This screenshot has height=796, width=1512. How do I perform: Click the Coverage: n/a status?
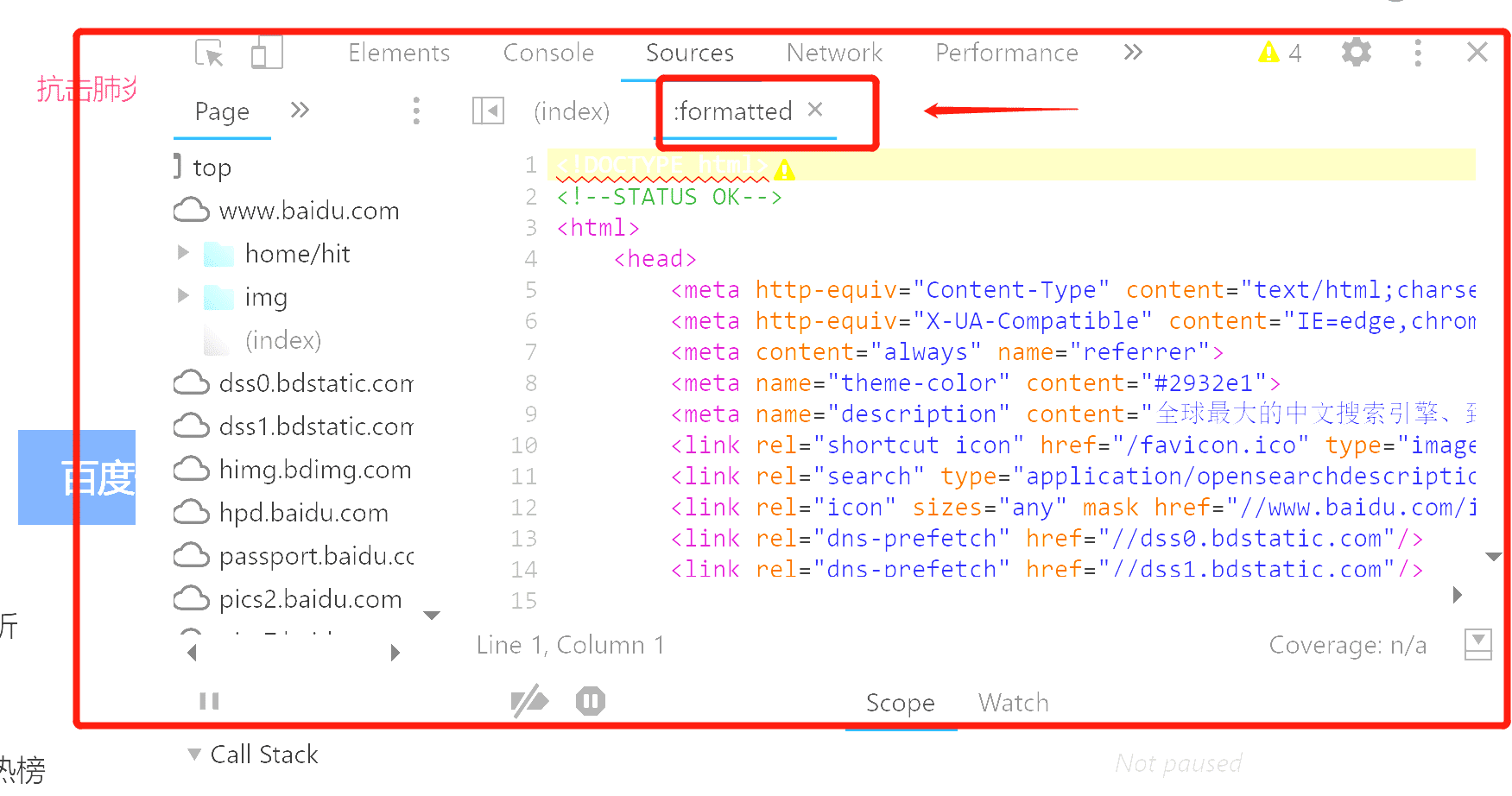click(1348, 645)
